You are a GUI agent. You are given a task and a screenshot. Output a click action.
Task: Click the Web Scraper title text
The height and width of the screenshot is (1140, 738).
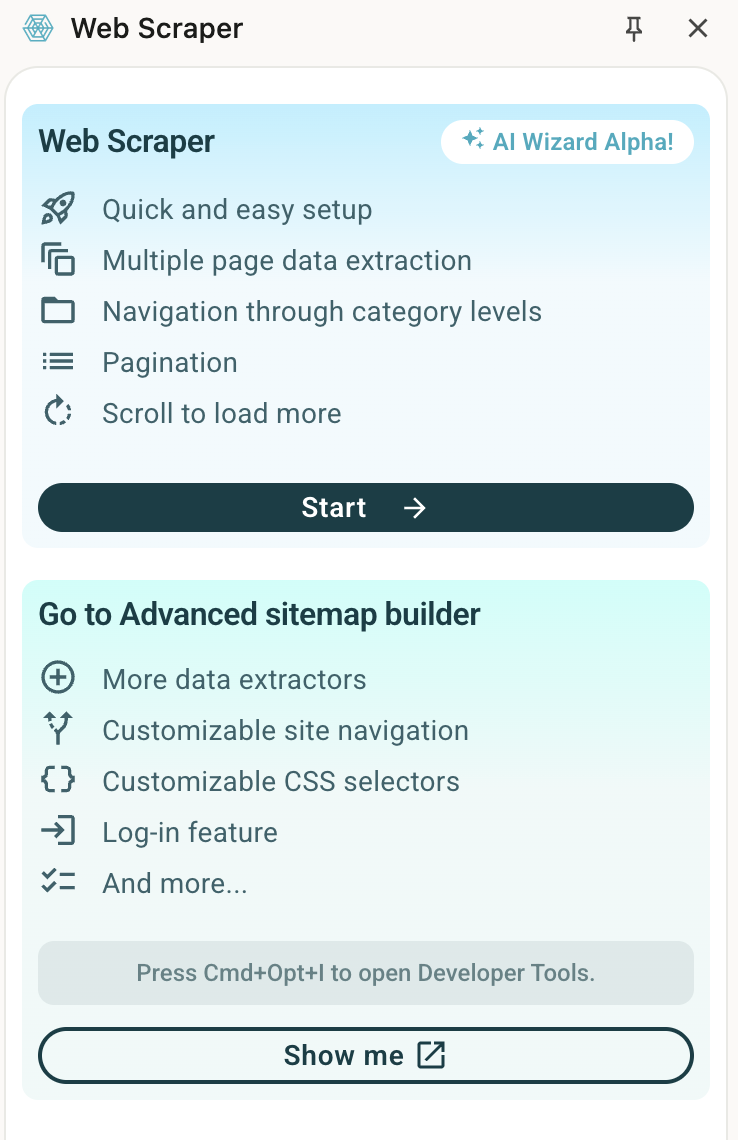(x=156, y=29)
